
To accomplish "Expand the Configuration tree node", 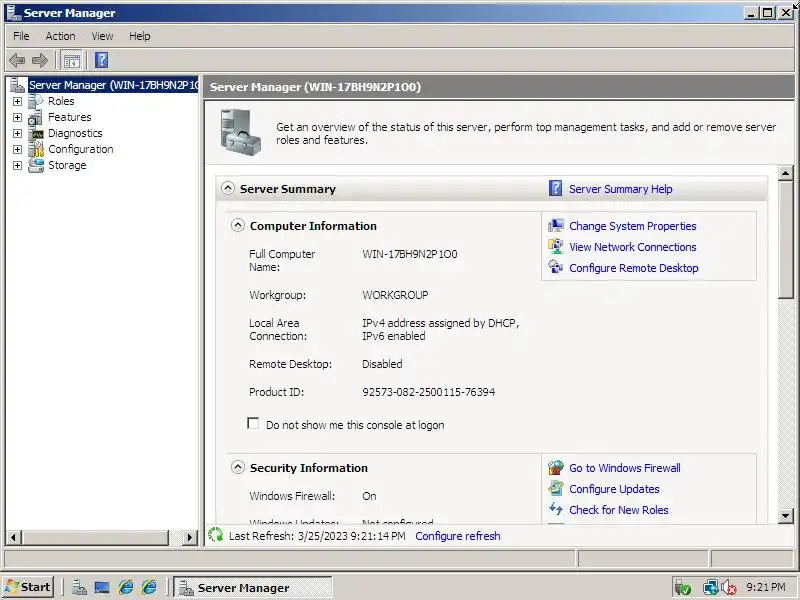I will [17, 149].
